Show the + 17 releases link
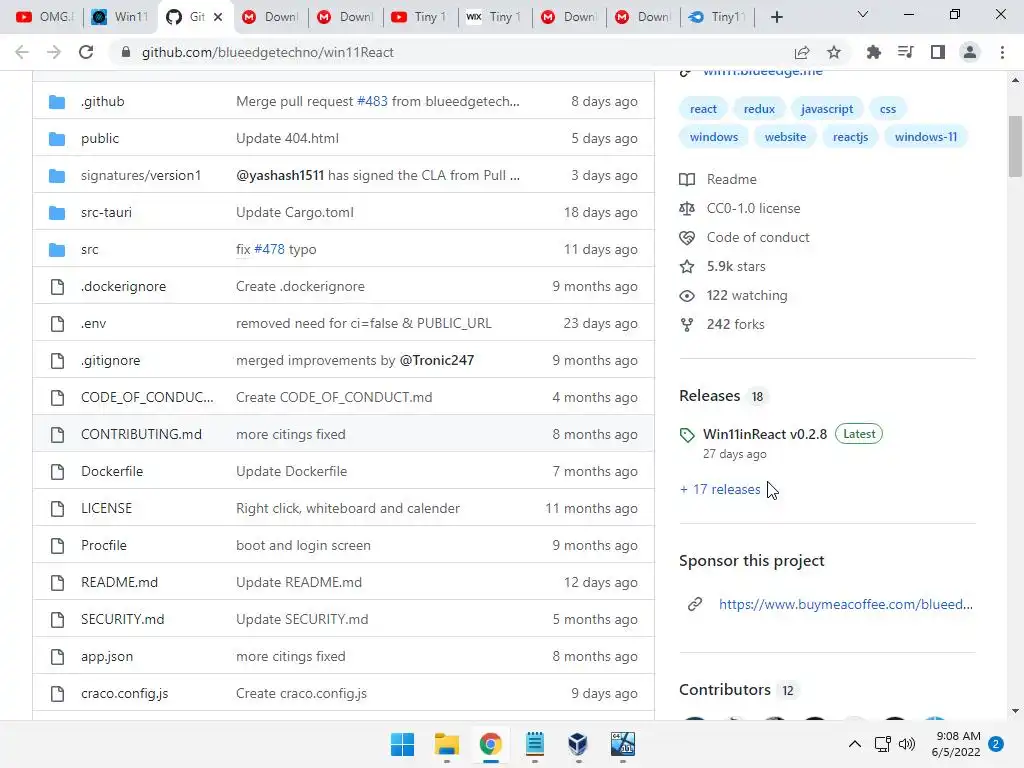This screenshot has width=1024, height=768. coord(720,489)
